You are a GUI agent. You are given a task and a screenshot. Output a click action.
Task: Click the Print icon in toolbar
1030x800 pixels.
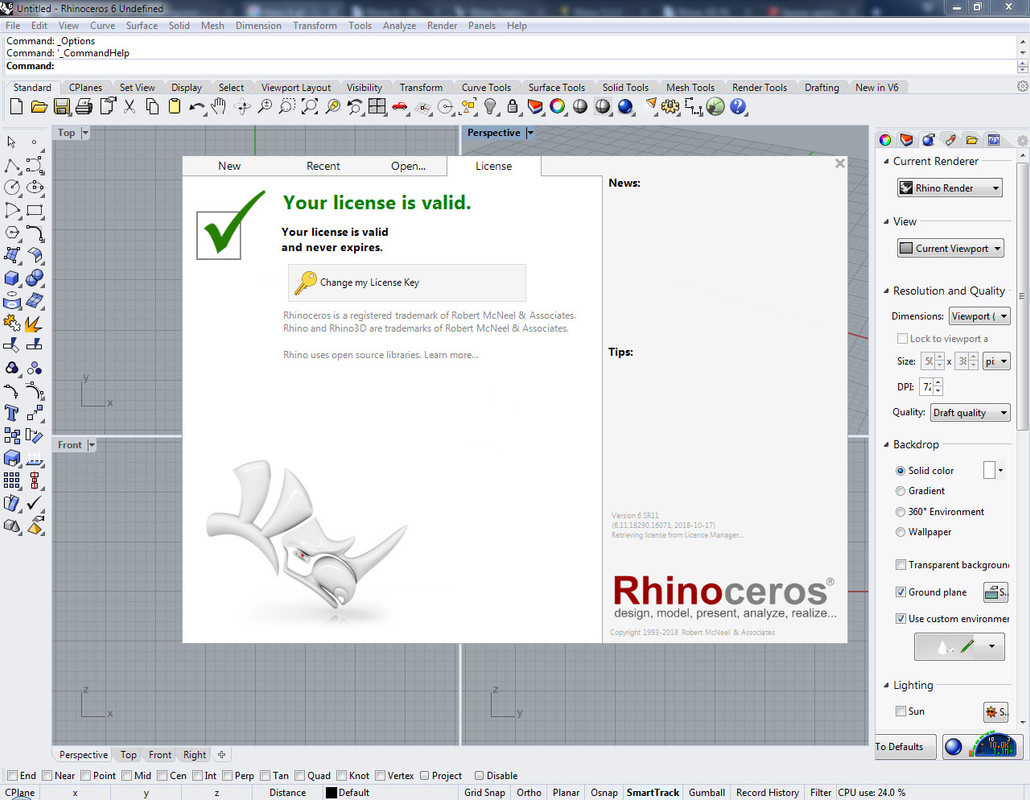point(84,106)
